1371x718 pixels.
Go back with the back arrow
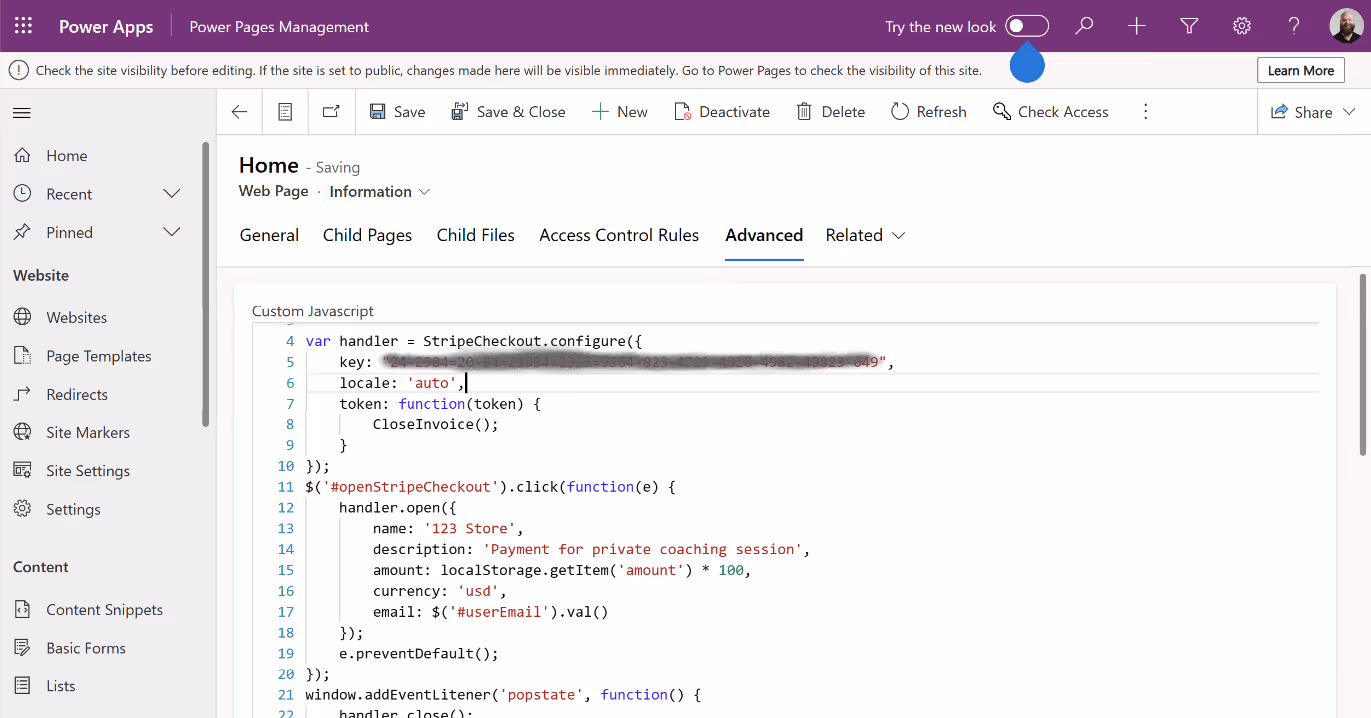[x=239, y=112]
